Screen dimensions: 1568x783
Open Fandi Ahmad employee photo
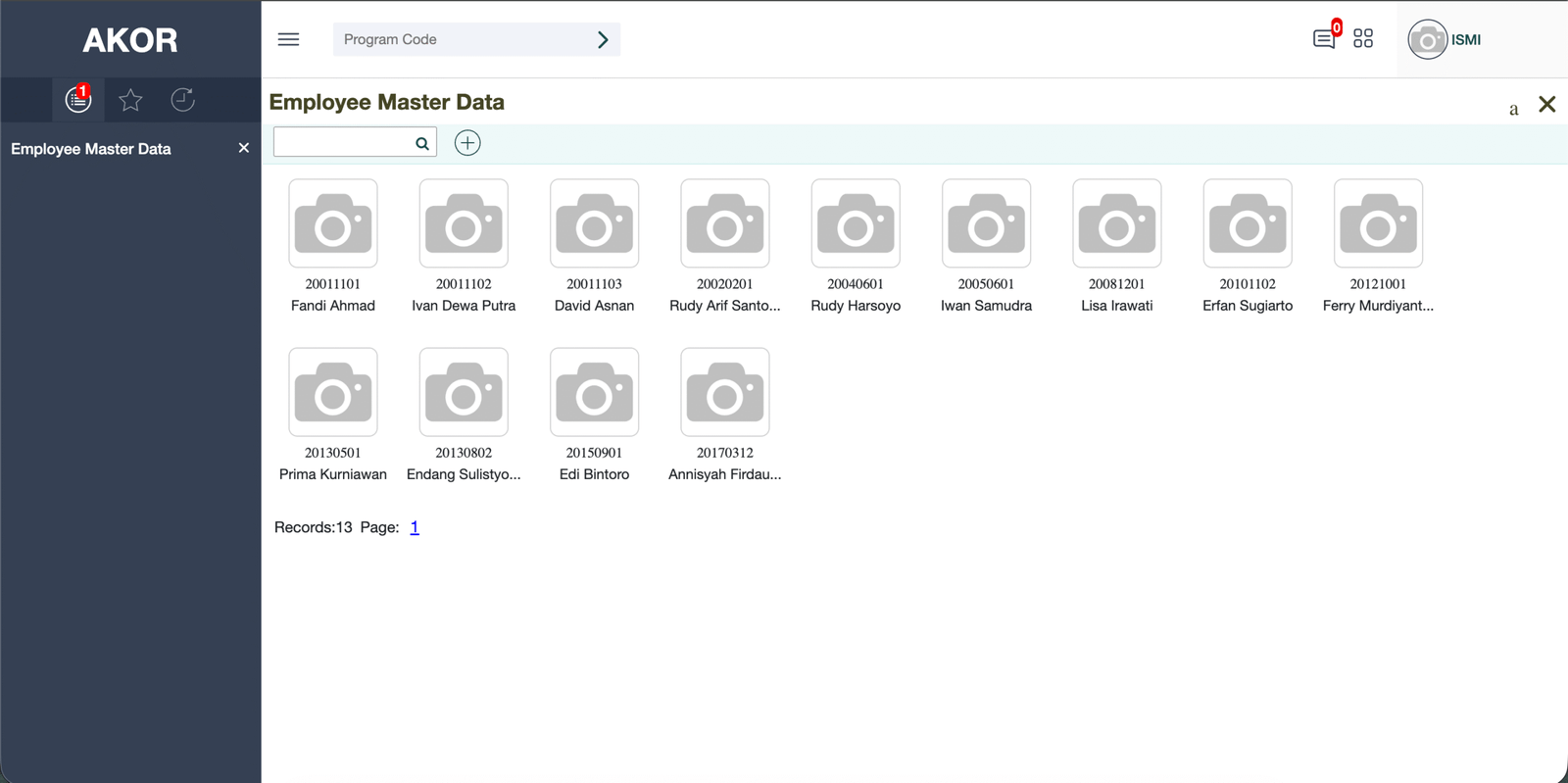pyautogui.click(x=333, y=223)
